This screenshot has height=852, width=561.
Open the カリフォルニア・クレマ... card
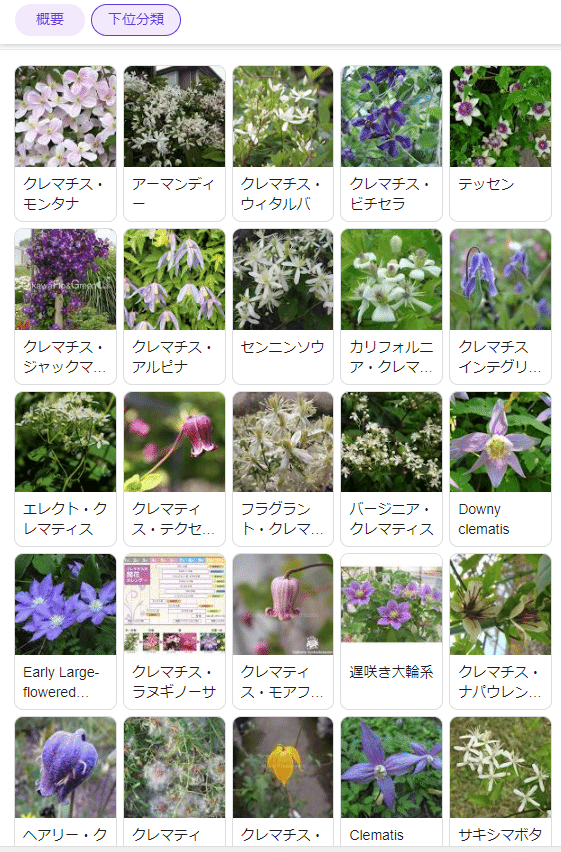click(391, 306)
